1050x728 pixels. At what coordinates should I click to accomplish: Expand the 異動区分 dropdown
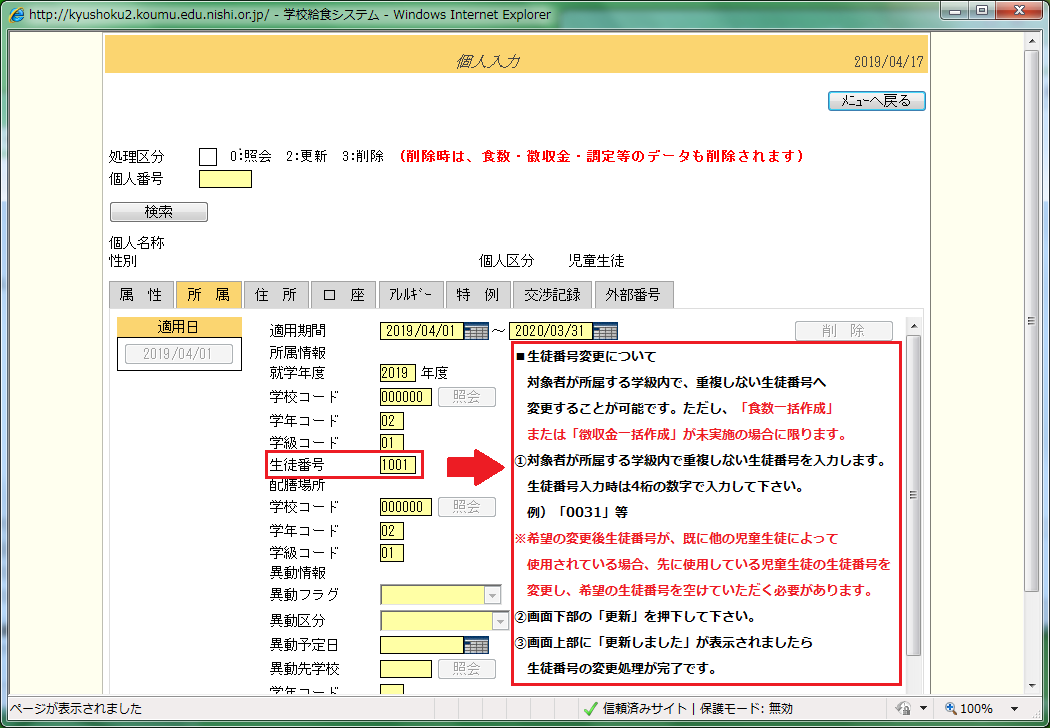click(x=500, y=621)
